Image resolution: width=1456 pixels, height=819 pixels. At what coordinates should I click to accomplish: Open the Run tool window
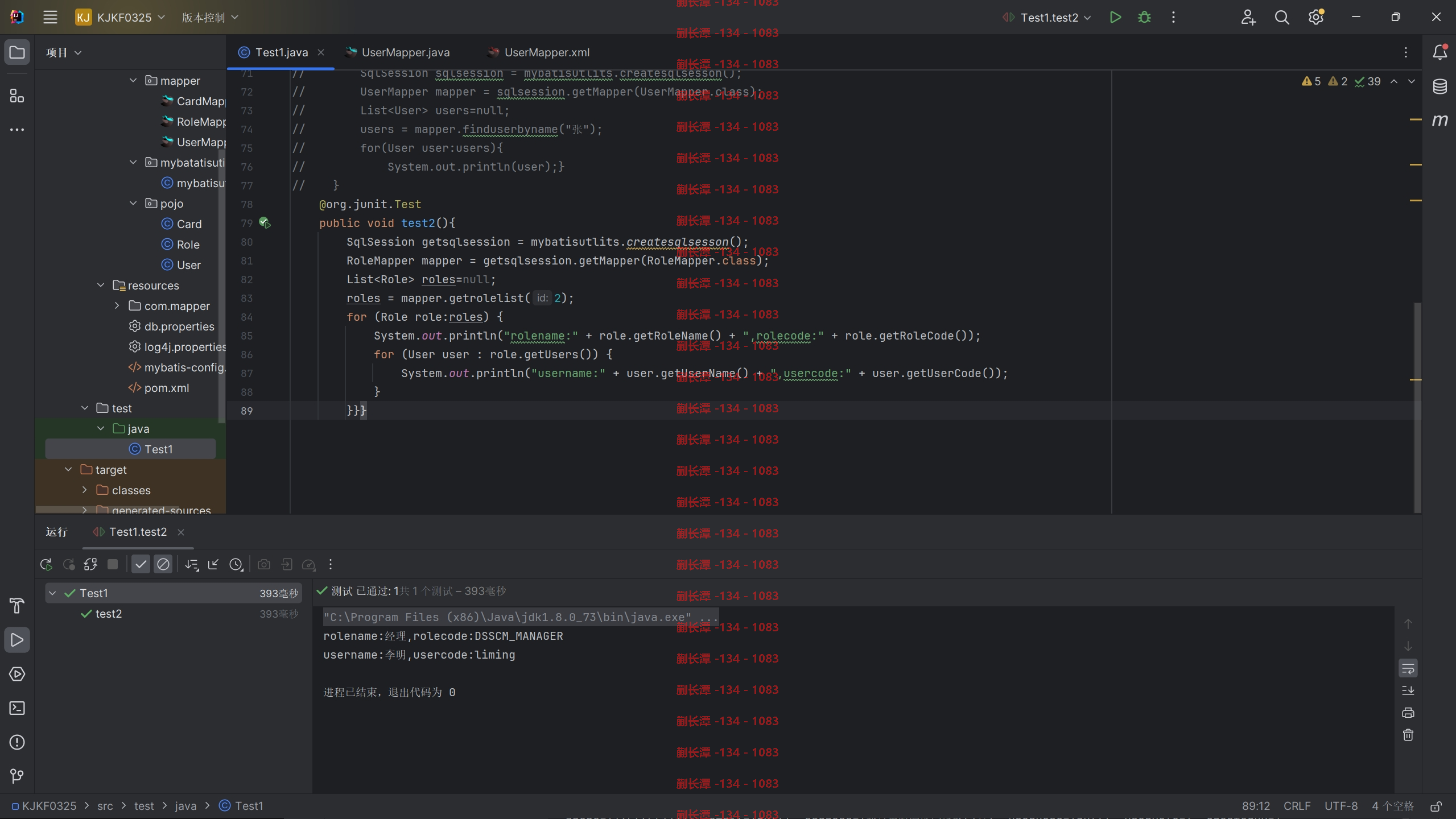click(x=17, y=640)
